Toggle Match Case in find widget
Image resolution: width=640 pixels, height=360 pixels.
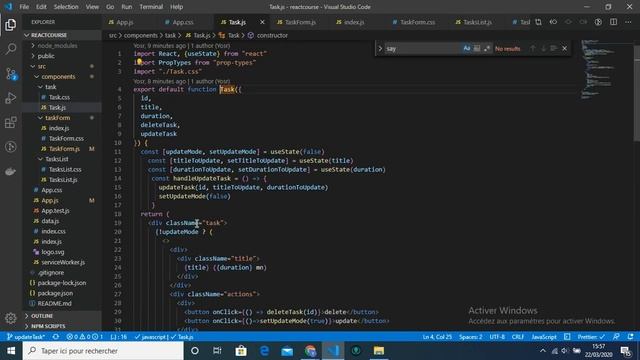click(467, 49)
